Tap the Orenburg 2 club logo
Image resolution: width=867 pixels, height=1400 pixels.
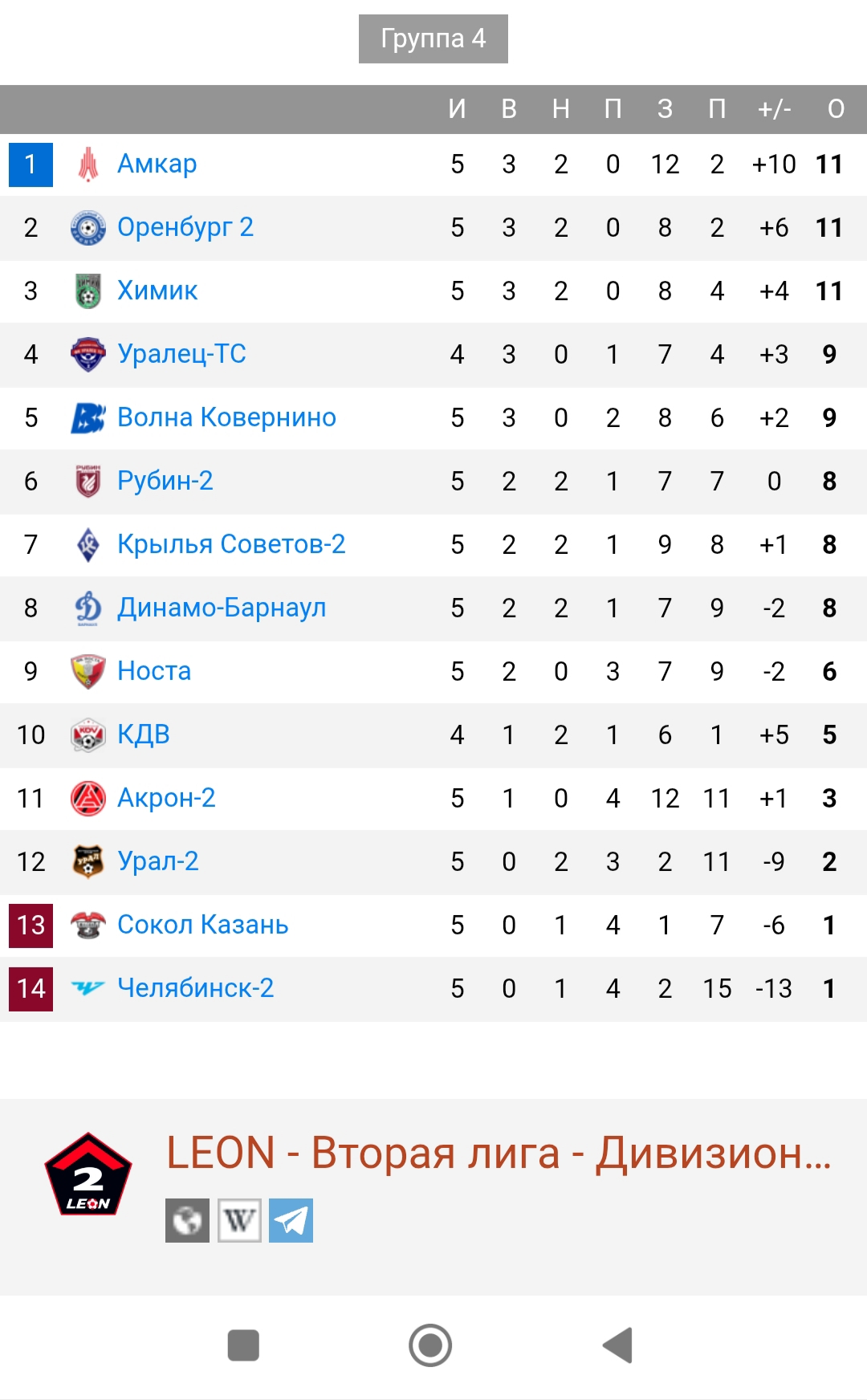[x=88, y=228]
